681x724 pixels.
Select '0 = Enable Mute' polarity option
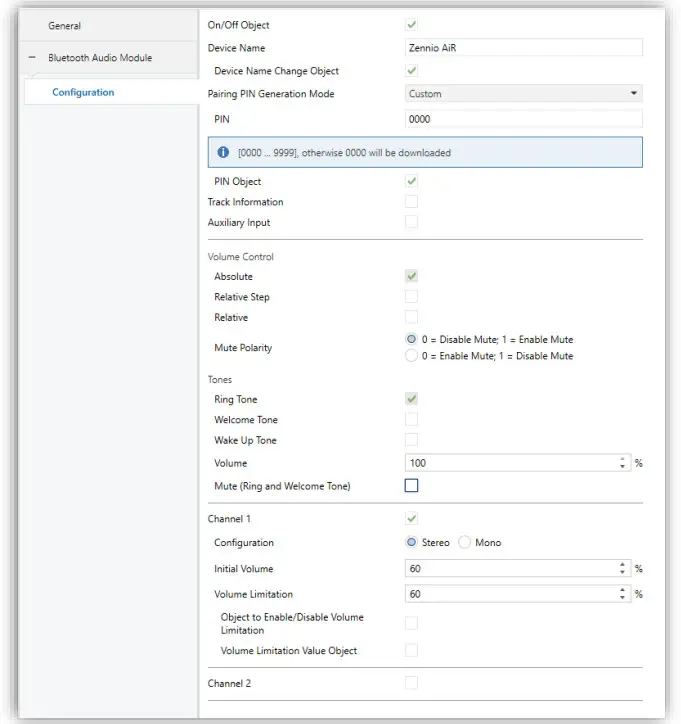pos(412,356)
